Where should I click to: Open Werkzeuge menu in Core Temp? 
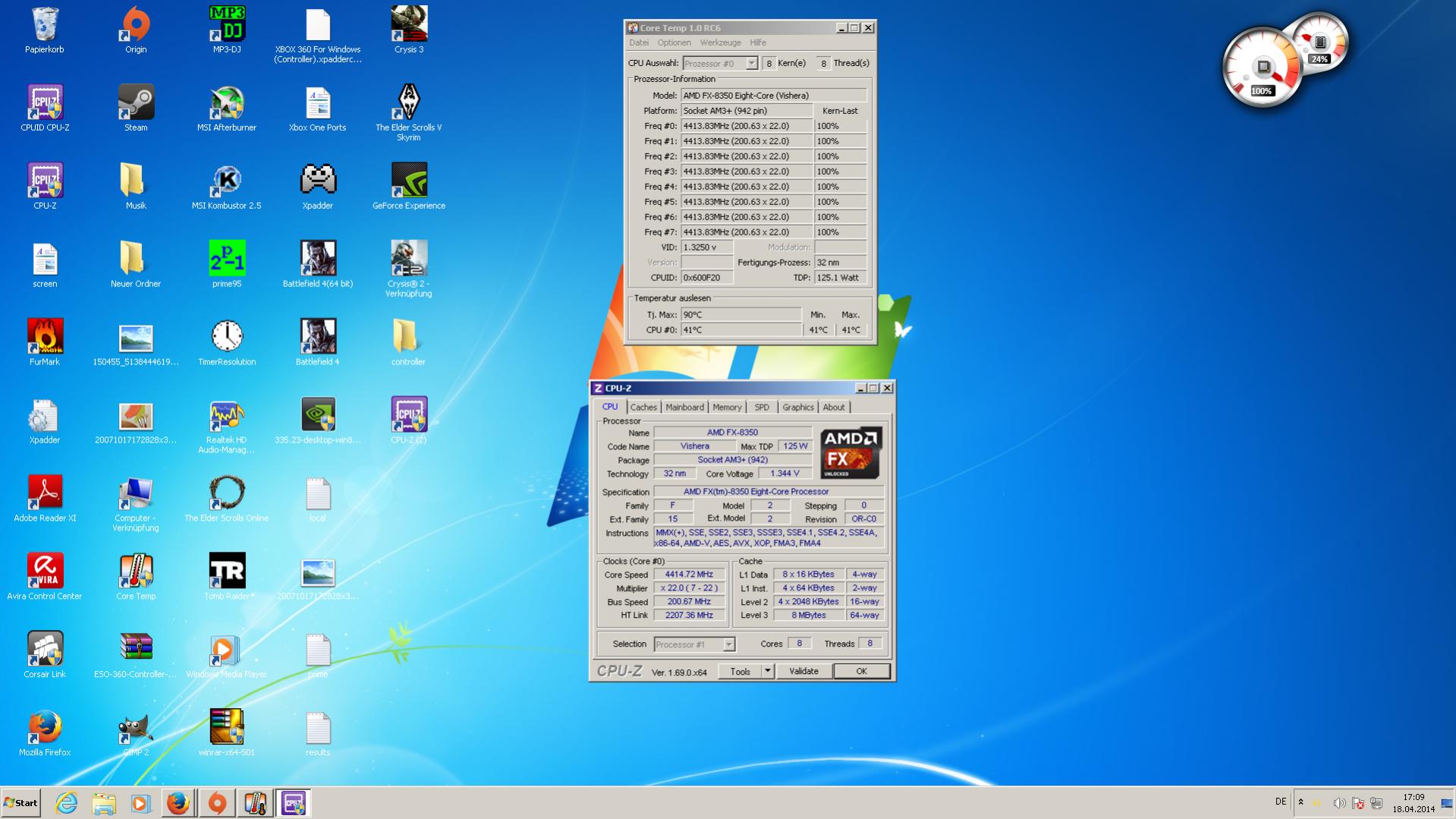(x=720, y=43)
